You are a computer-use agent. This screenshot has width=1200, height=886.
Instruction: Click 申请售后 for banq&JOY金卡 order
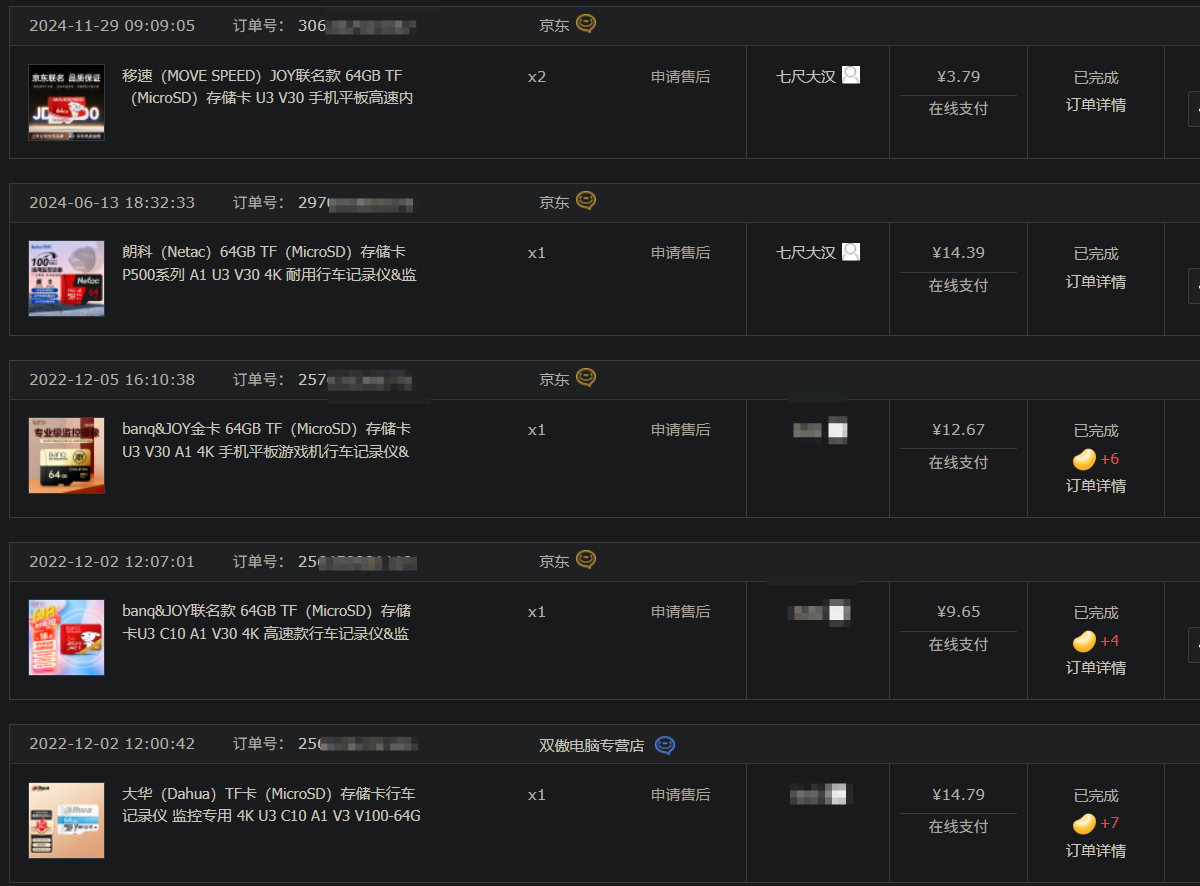[681, 430]
